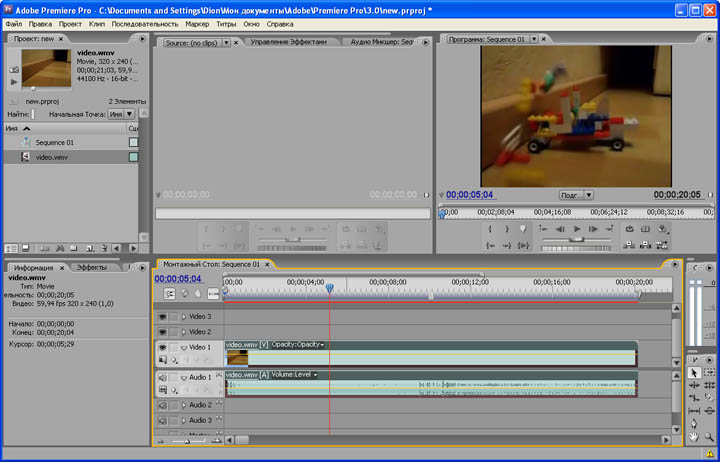Toggle the lock box for Audio 1 track
This screenshot has width=720, height=462.
[173, 377]
